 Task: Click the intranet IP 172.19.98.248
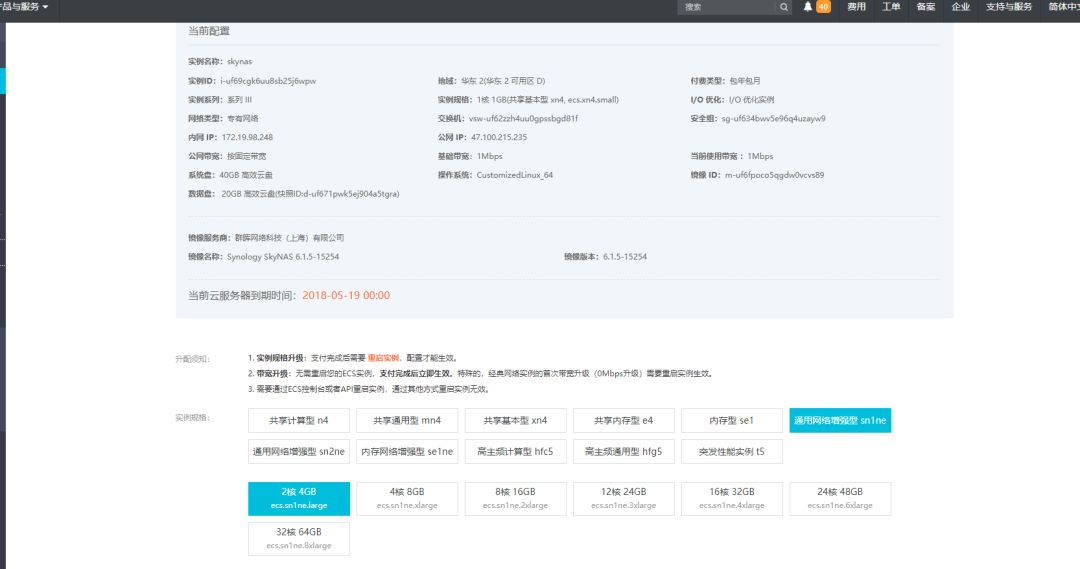247,137
